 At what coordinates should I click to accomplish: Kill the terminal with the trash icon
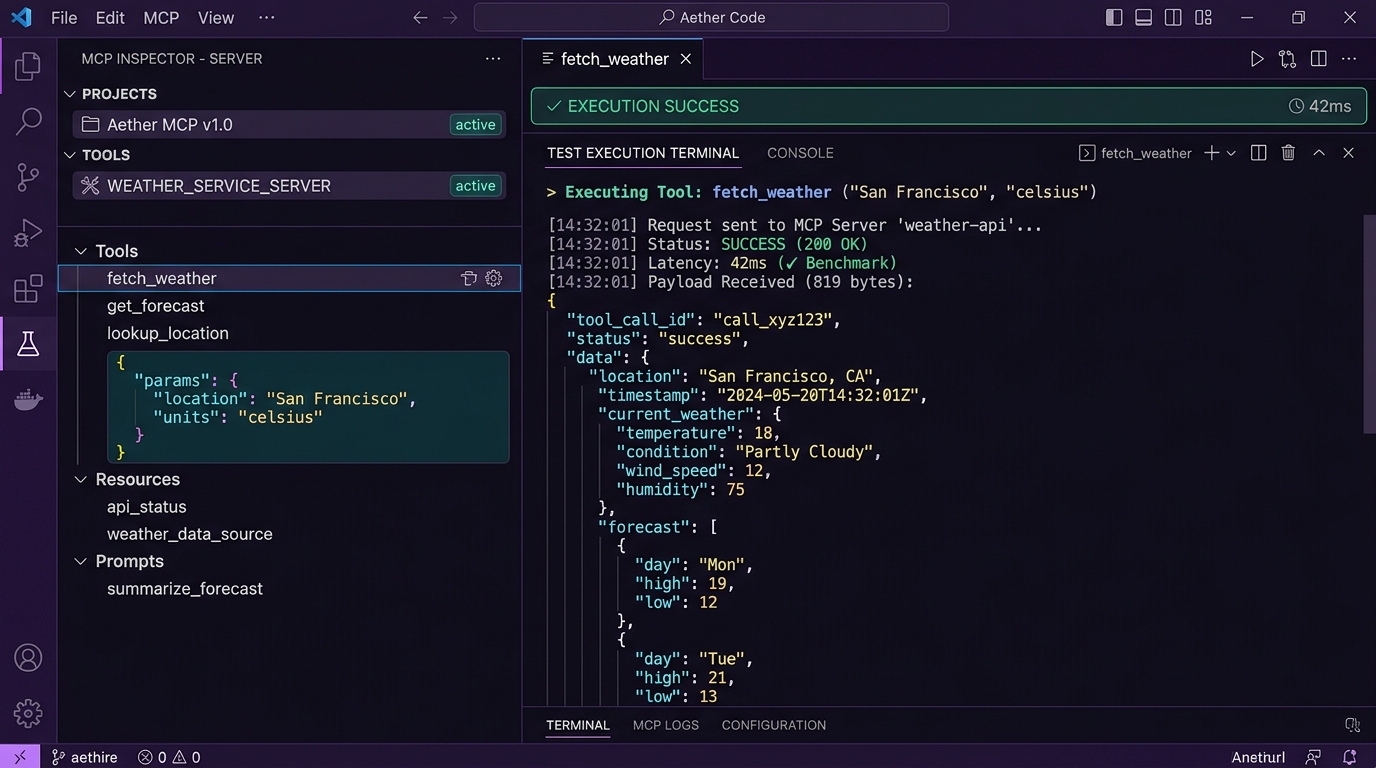[1288, 153]
